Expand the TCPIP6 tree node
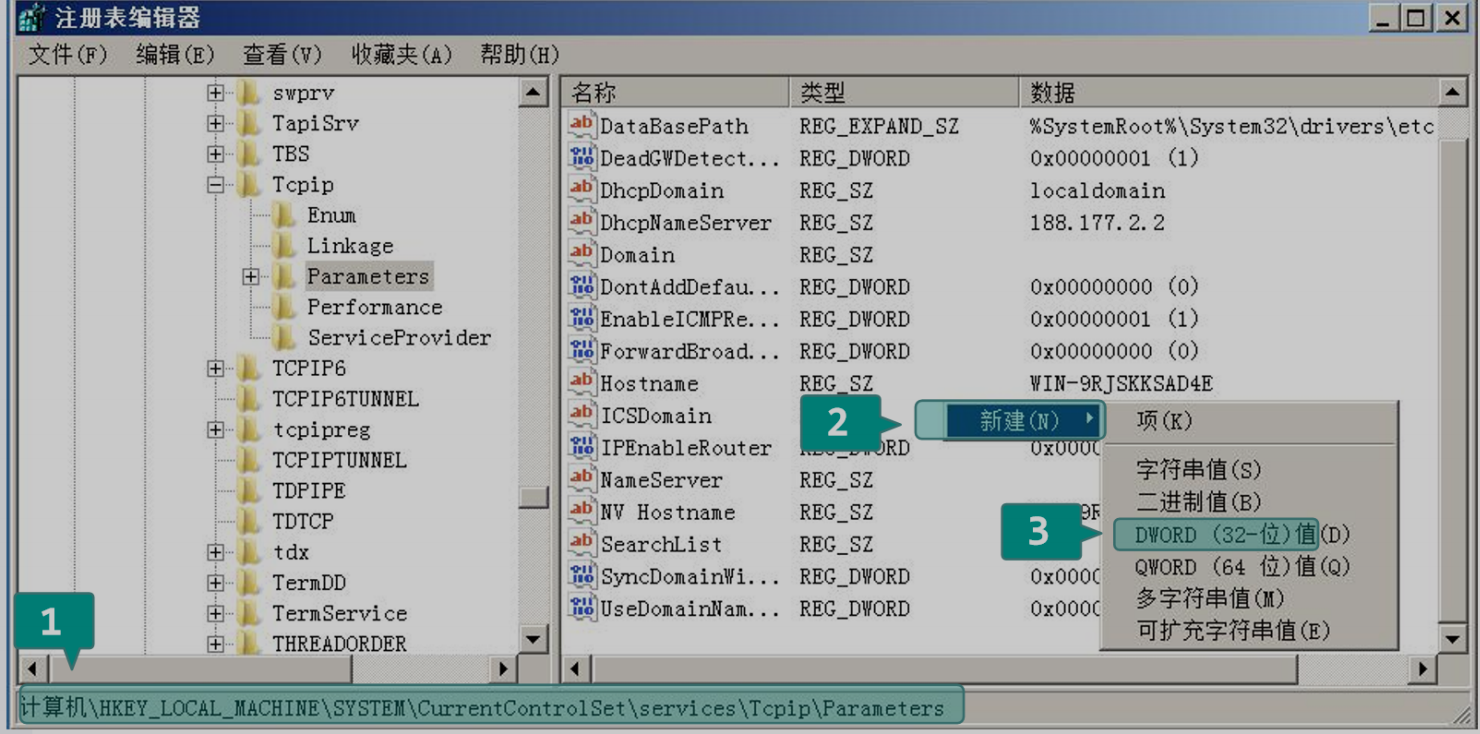 pos(215,369)
